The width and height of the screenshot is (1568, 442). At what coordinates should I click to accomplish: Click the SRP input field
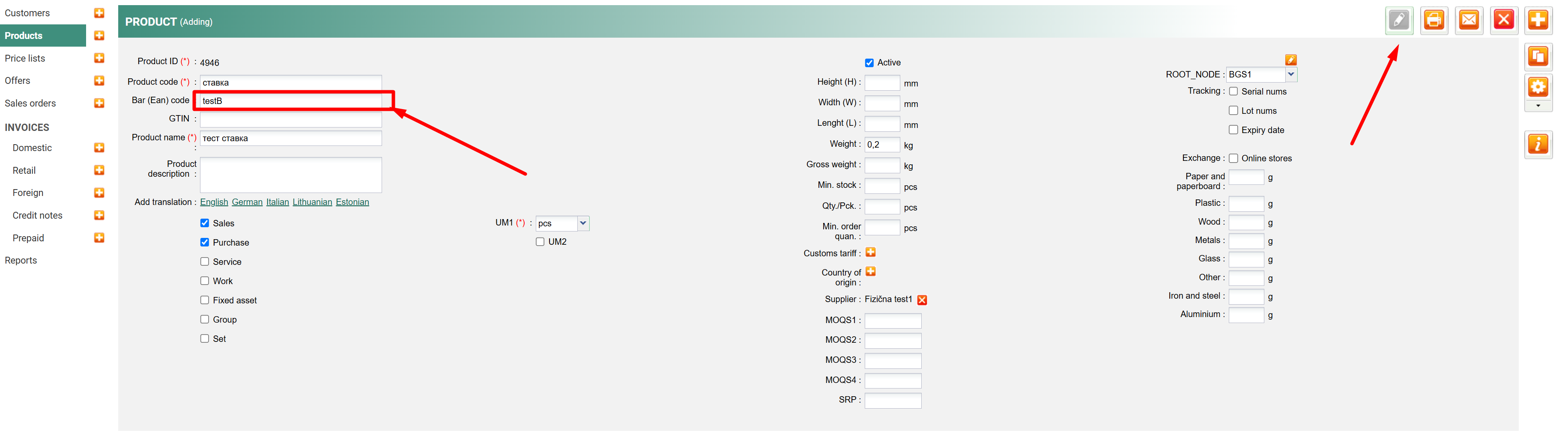pos(893,400)
